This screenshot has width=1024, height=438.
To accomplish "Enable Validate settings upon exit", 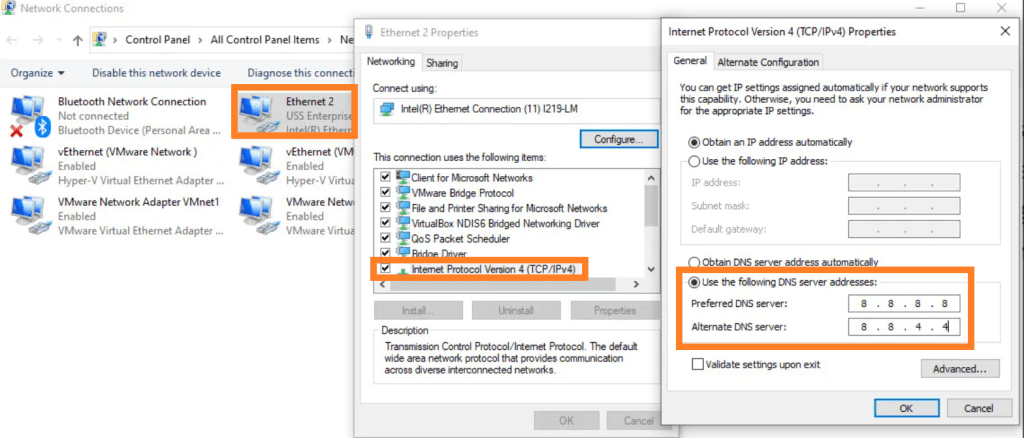I will click(x=697, y=365).
